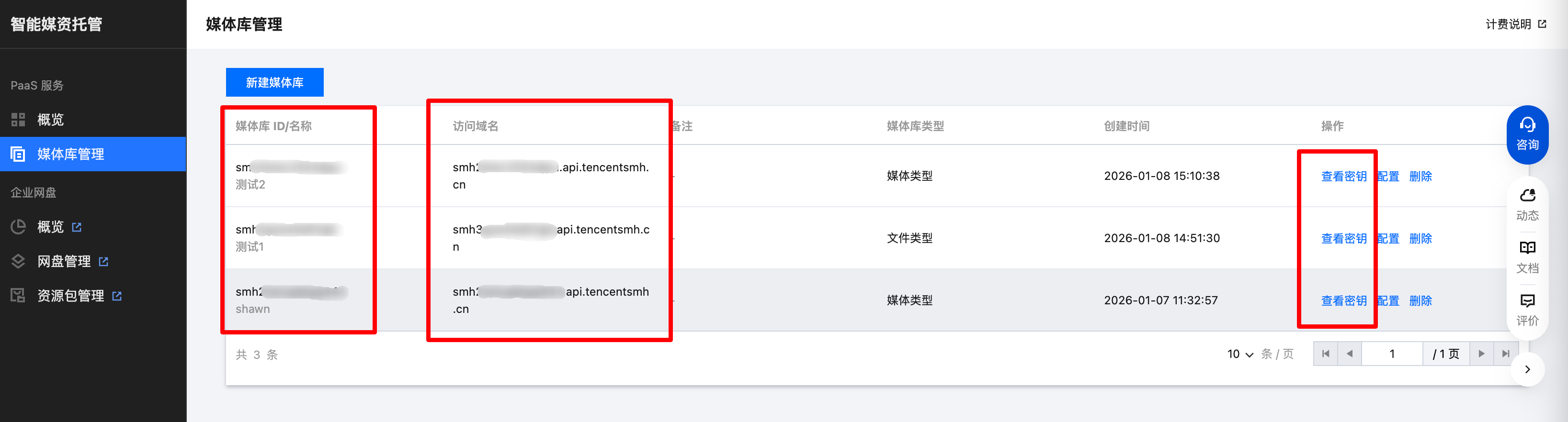Viewport: 1568px width, 422px height.
Task: Delete the 测试1 media library
Action: click(1420, 238)
